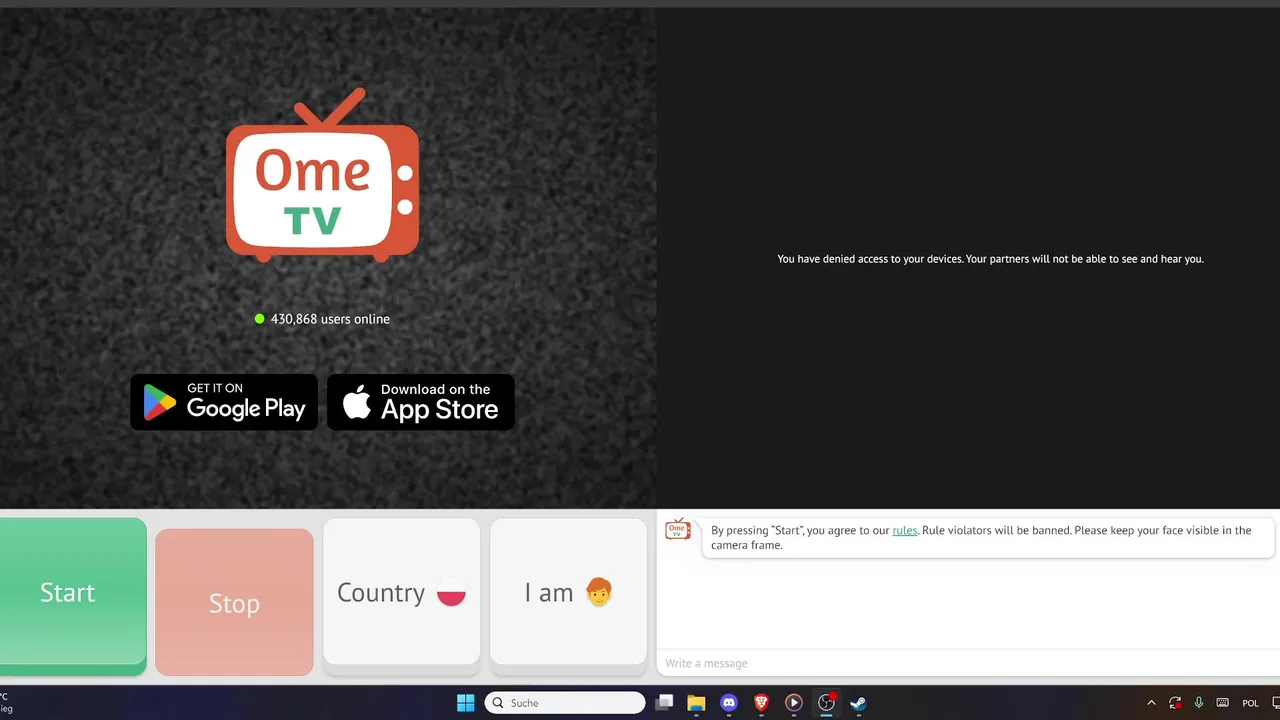The image size is (1280, 720).
Task: Show hidden system tray icons
Action: pyautogui.click(x=1151, y=703)
